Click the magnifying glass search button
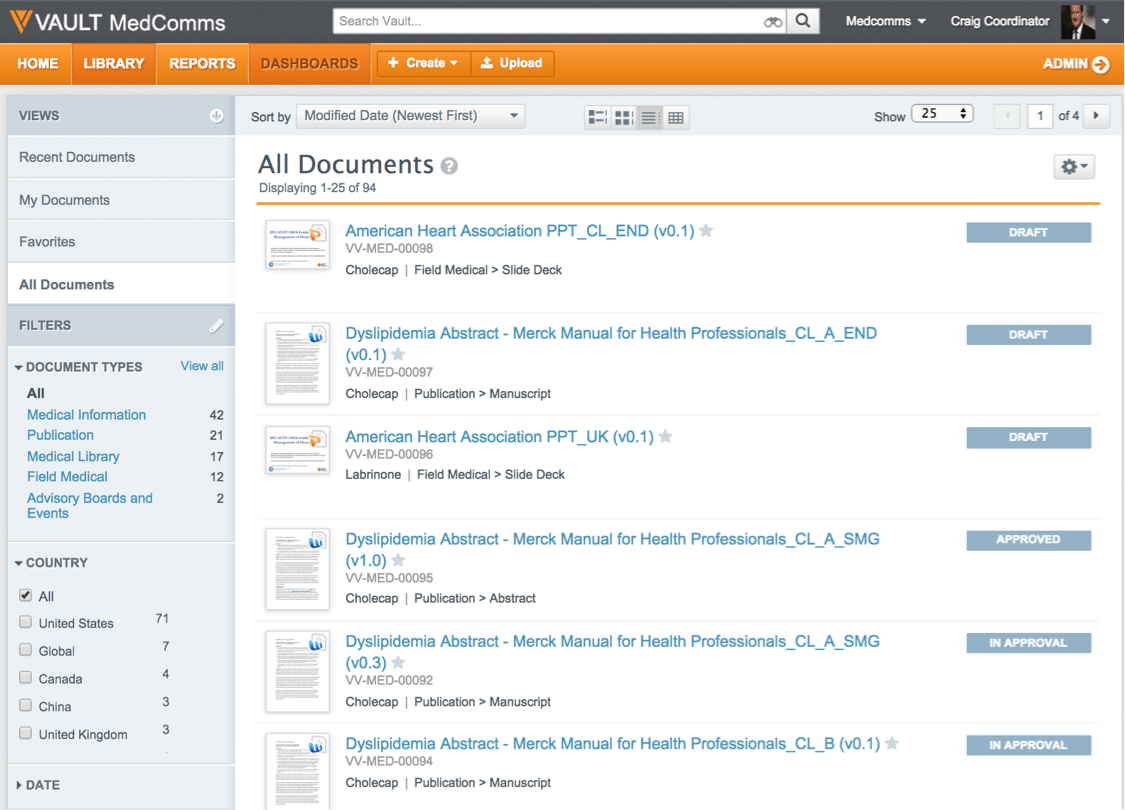The image size is (1125, 810). (x=803, y=21)
